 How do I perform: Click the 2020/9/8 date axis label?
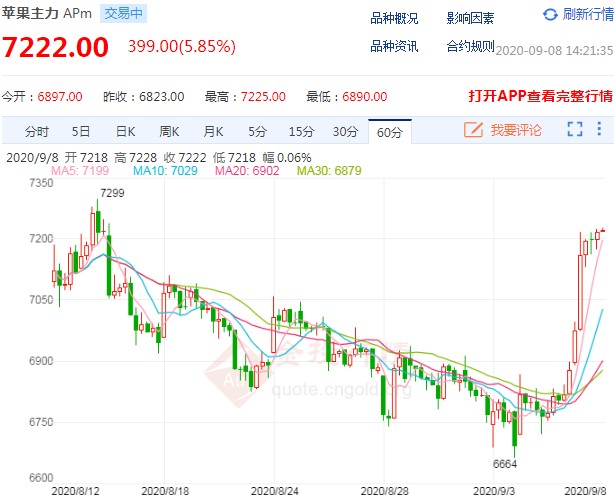(585, 490)
